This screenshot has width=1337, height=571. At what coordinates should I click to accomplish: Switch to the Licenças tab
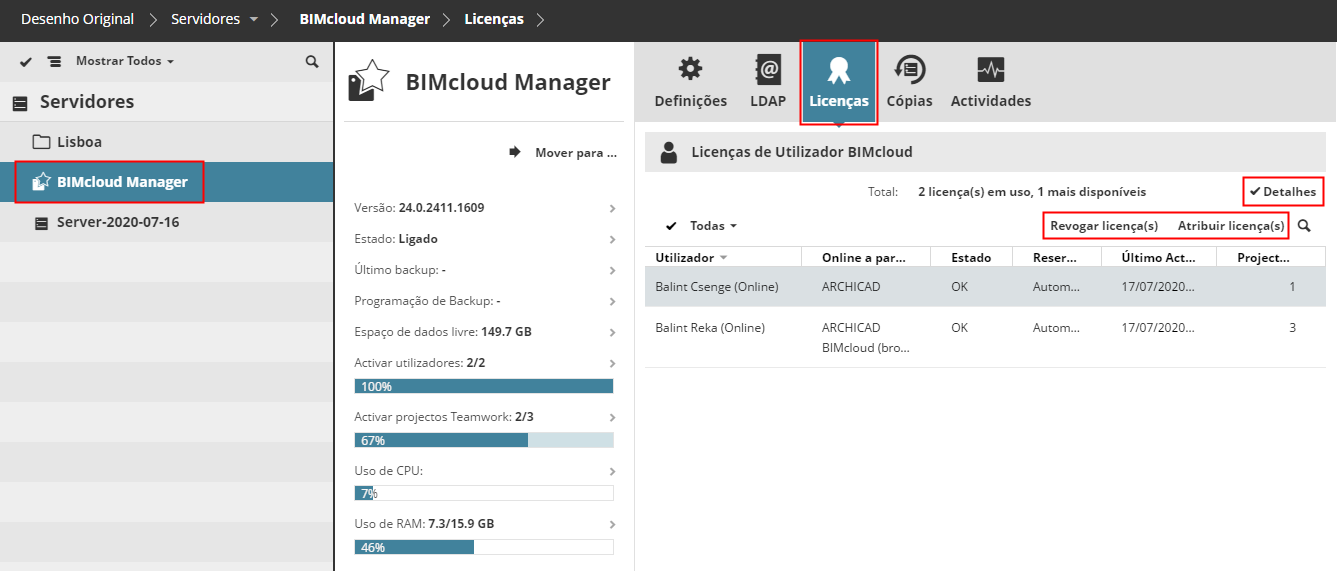coord(838,82)
